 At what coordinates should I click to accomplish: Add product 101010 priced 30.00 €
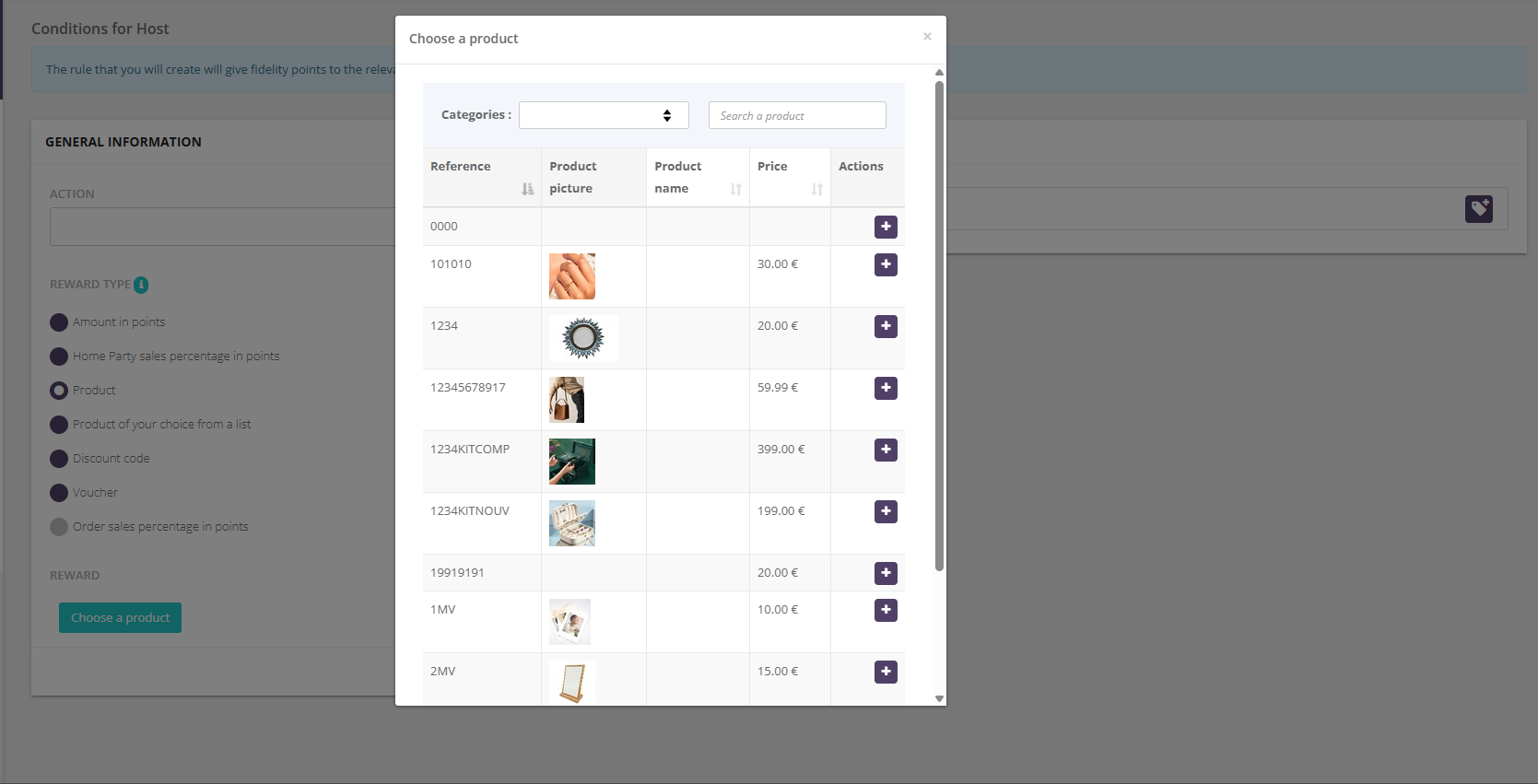pyautogui.click(x=886, y=264)
